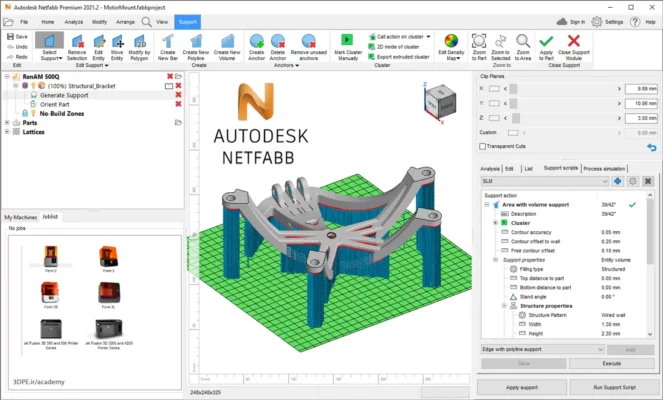Toggle the Transparent Cuts checkbox
663x400 pixels.
pyautogui.click(x=482, y=146)
